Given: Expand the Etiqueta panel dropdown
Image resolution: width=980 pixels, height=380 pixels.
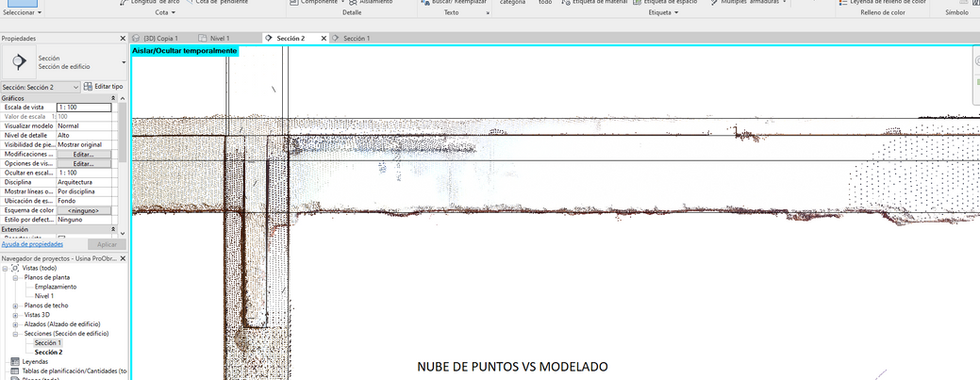Looking at the screenshot, I should 663,12.
